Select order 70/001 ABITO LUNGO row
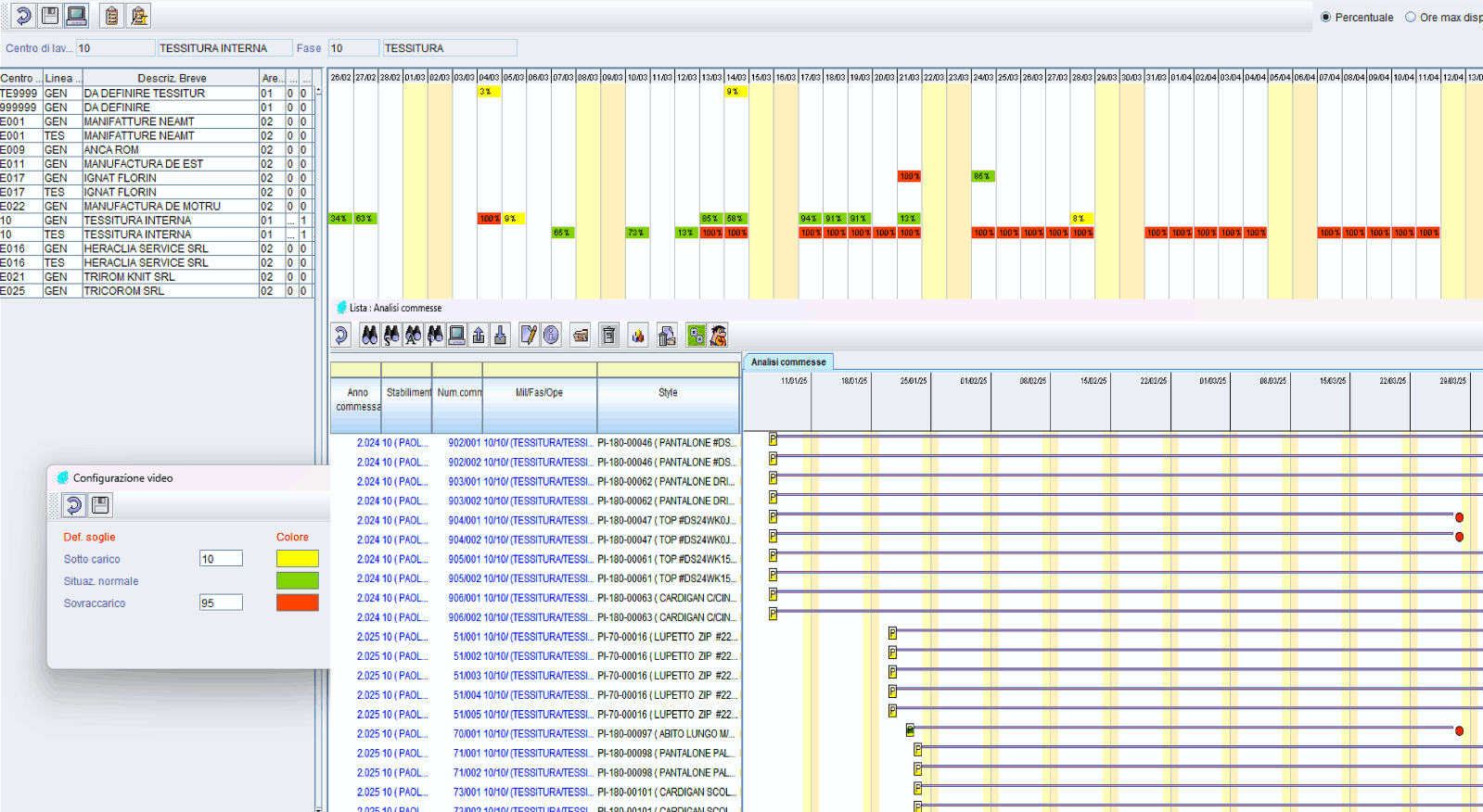The height and width of the screenshot is (812, 1483). (x=535, y=734)
